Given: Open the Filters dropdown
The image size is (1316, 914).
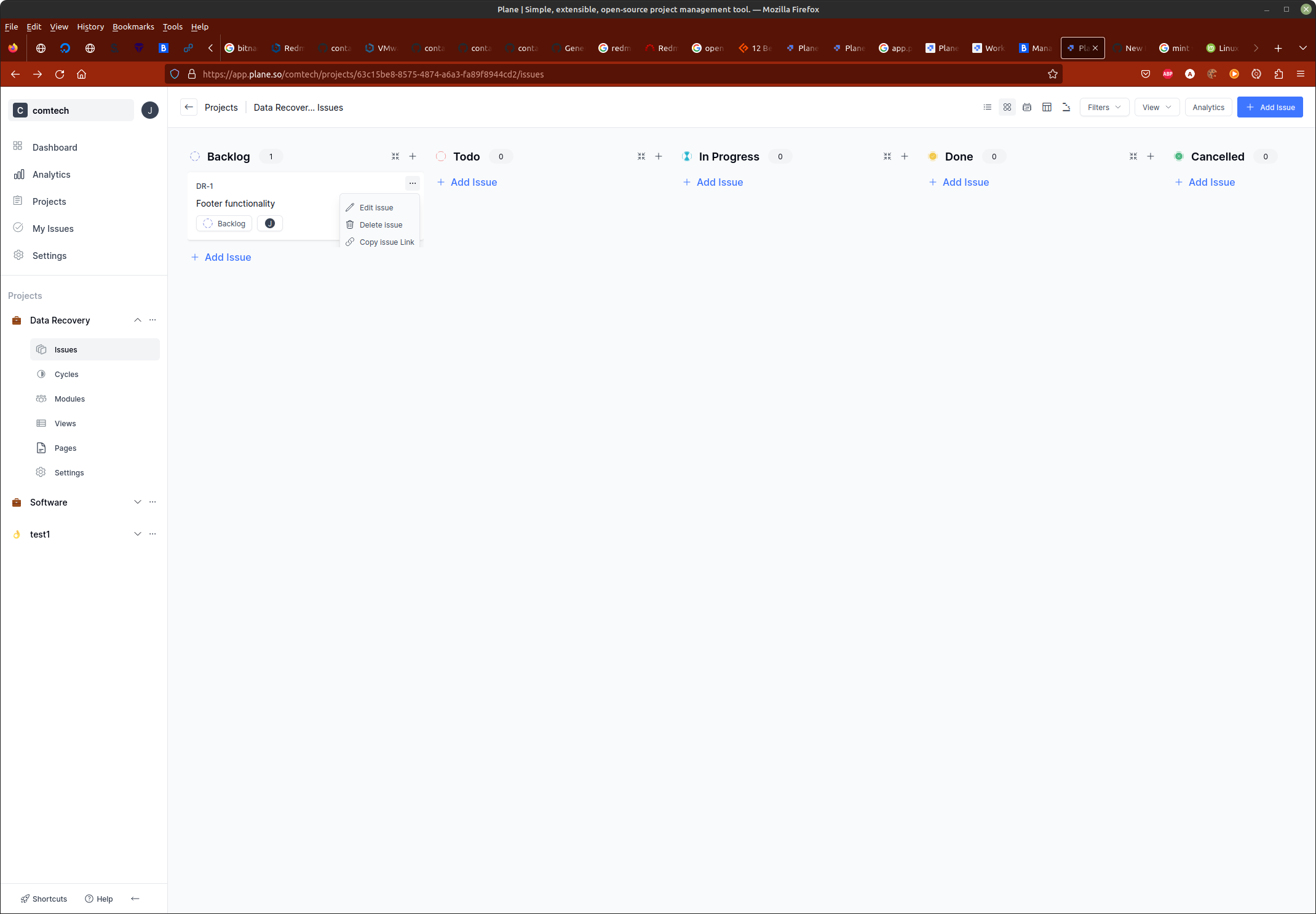Looking at the screenshot, I should [1104, 107].
